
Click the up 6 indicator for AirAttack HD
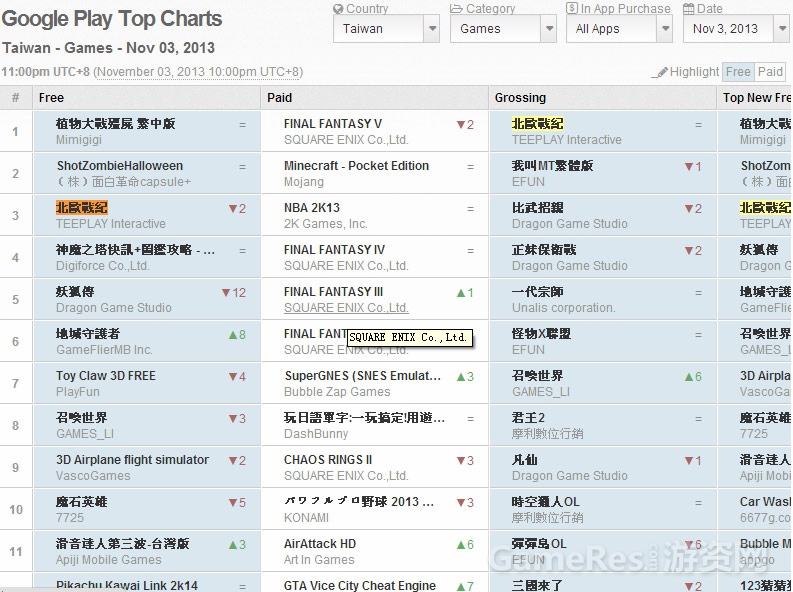(x=465, y=544)
